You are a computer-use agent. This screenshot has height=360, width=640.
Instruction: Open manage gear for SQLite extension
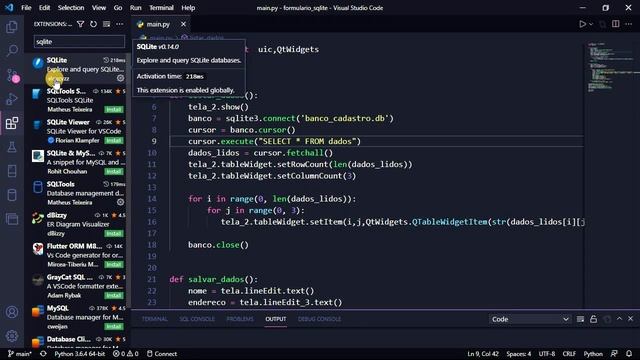(120, 78)
